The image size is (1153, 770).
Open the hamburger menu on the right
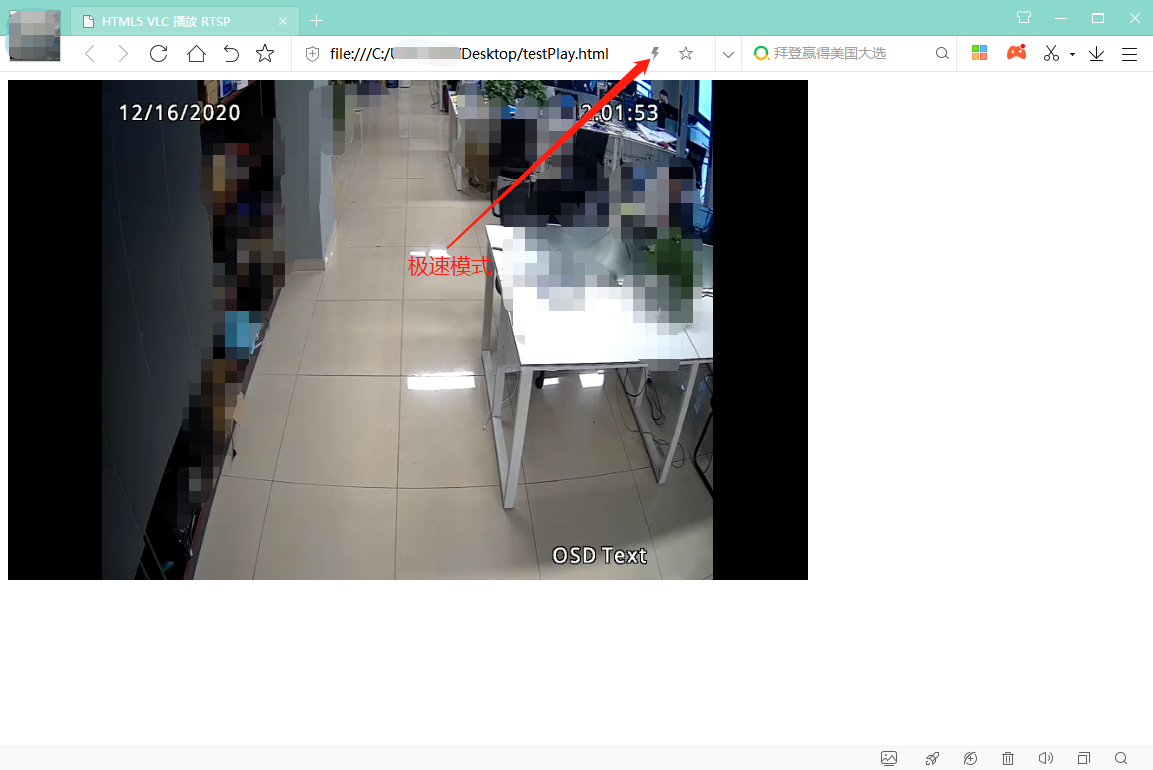click(x=1131, y=53)
